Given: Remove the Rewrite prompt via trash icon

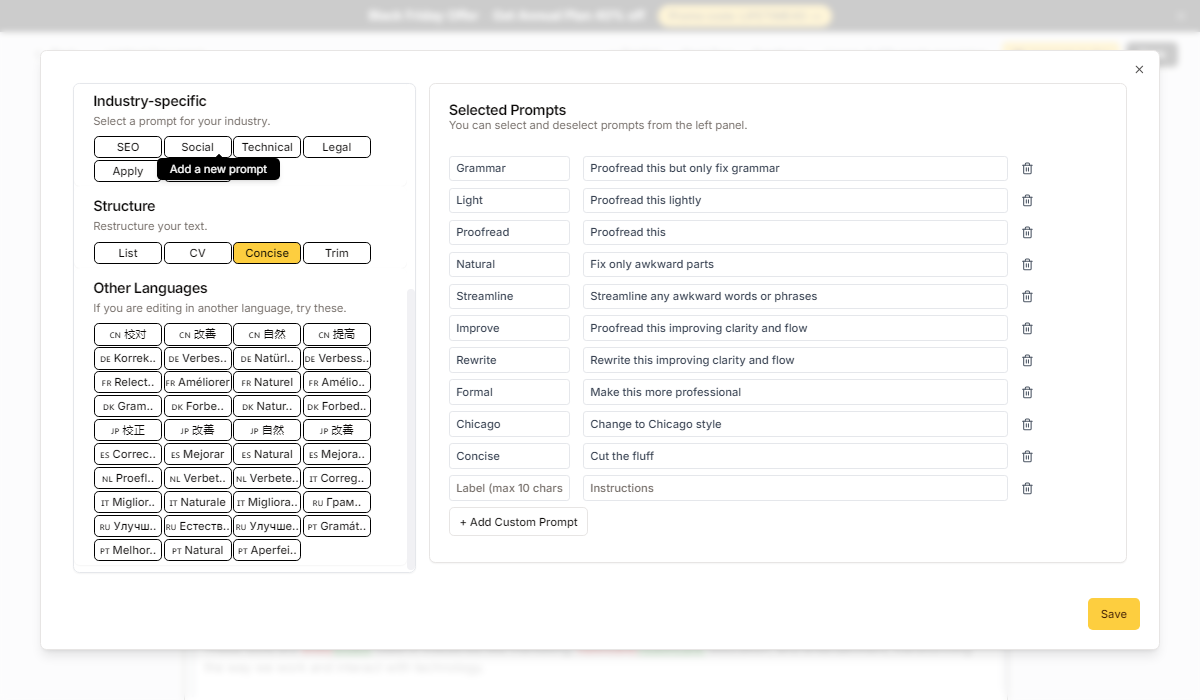Looking at the screenshot, I should (1027, 361).
